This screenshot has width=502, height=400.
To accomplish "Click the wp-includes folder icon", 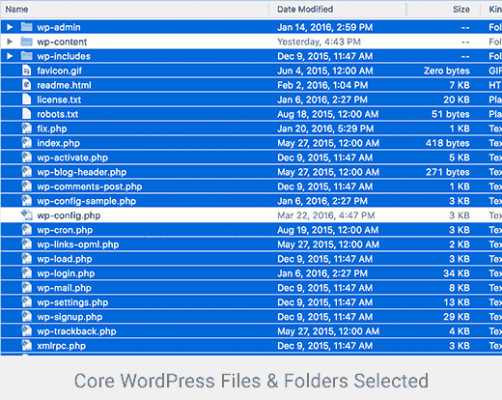I will [x=27, y=56].
